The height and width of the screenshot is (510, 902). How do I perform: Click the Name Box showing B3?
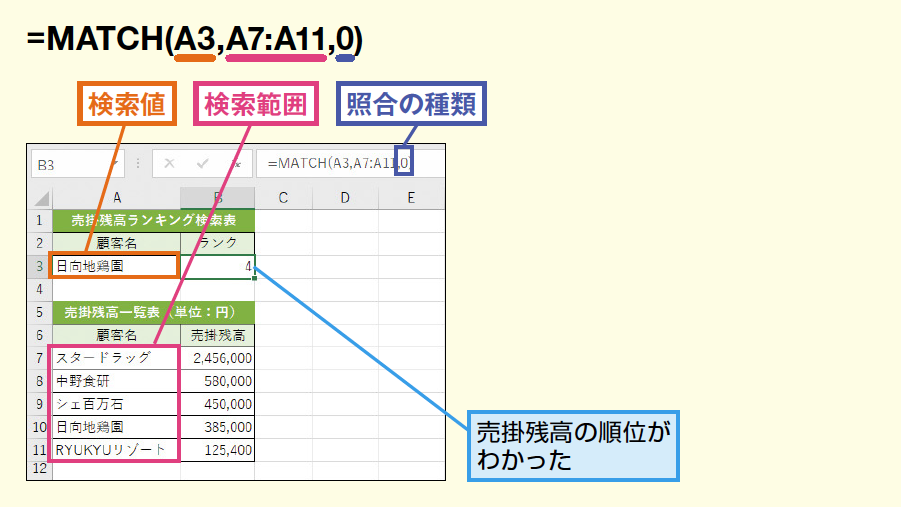(68, 163)
